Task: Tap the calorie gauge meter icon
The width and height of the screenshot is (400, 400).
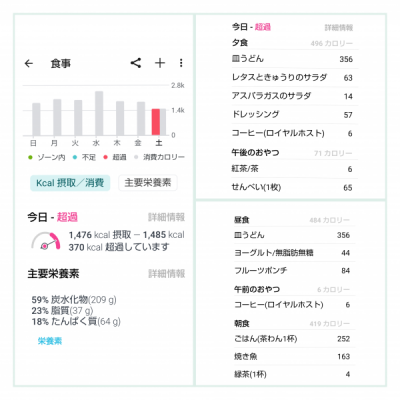Action: [x=46, y=241]
